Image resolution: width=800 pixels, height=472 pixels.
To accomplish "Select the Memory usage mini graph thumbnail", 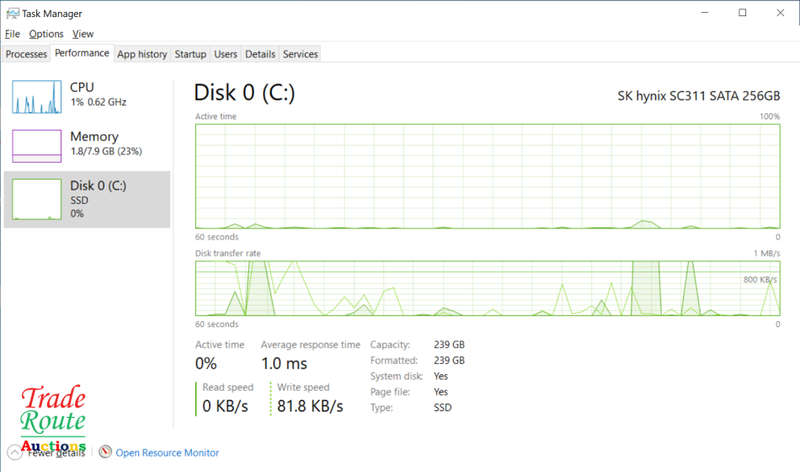I will point(37,146).
